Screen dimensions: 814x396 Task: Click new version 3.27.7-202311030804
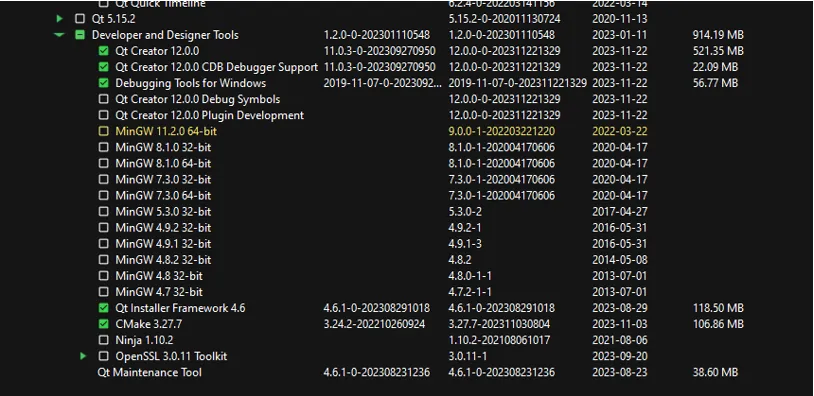[499, 324]
